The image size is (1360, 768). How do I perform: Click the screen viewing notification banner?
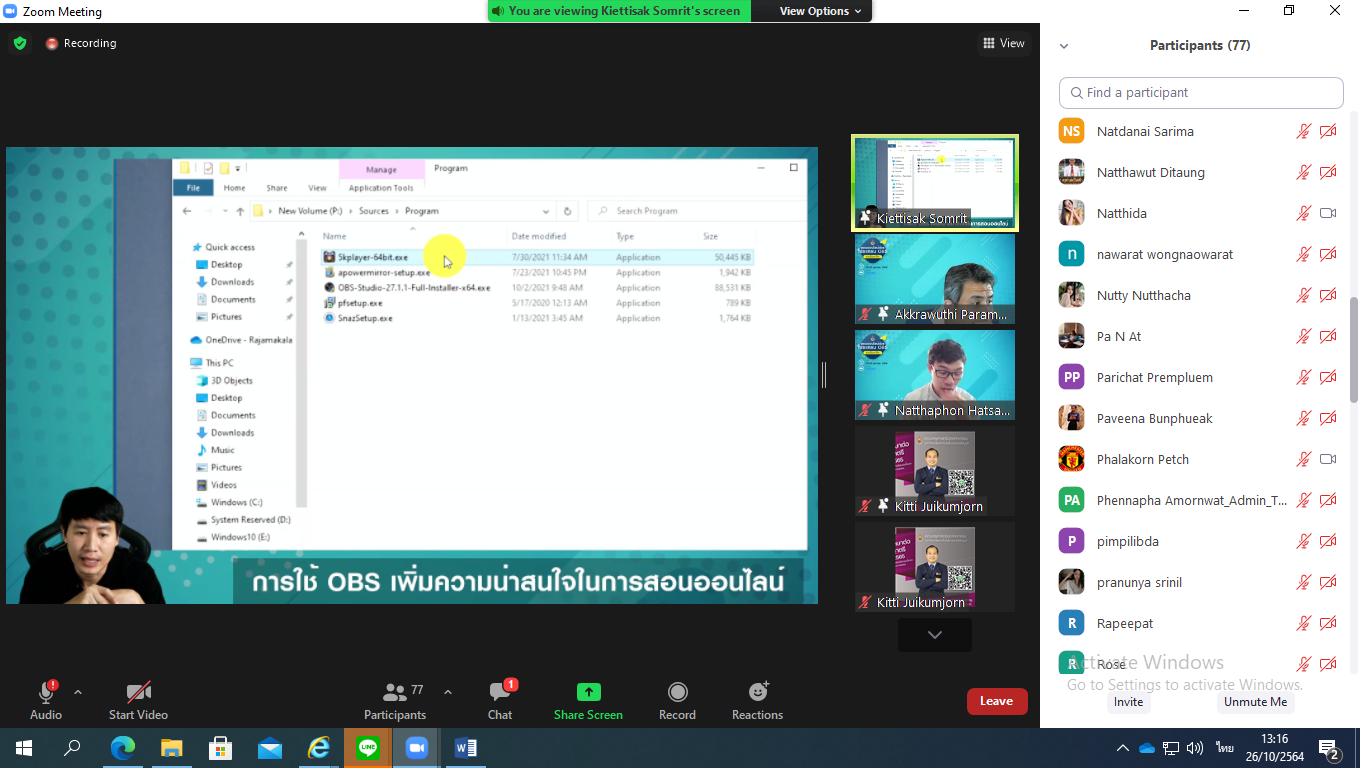[x=620, y=11]
